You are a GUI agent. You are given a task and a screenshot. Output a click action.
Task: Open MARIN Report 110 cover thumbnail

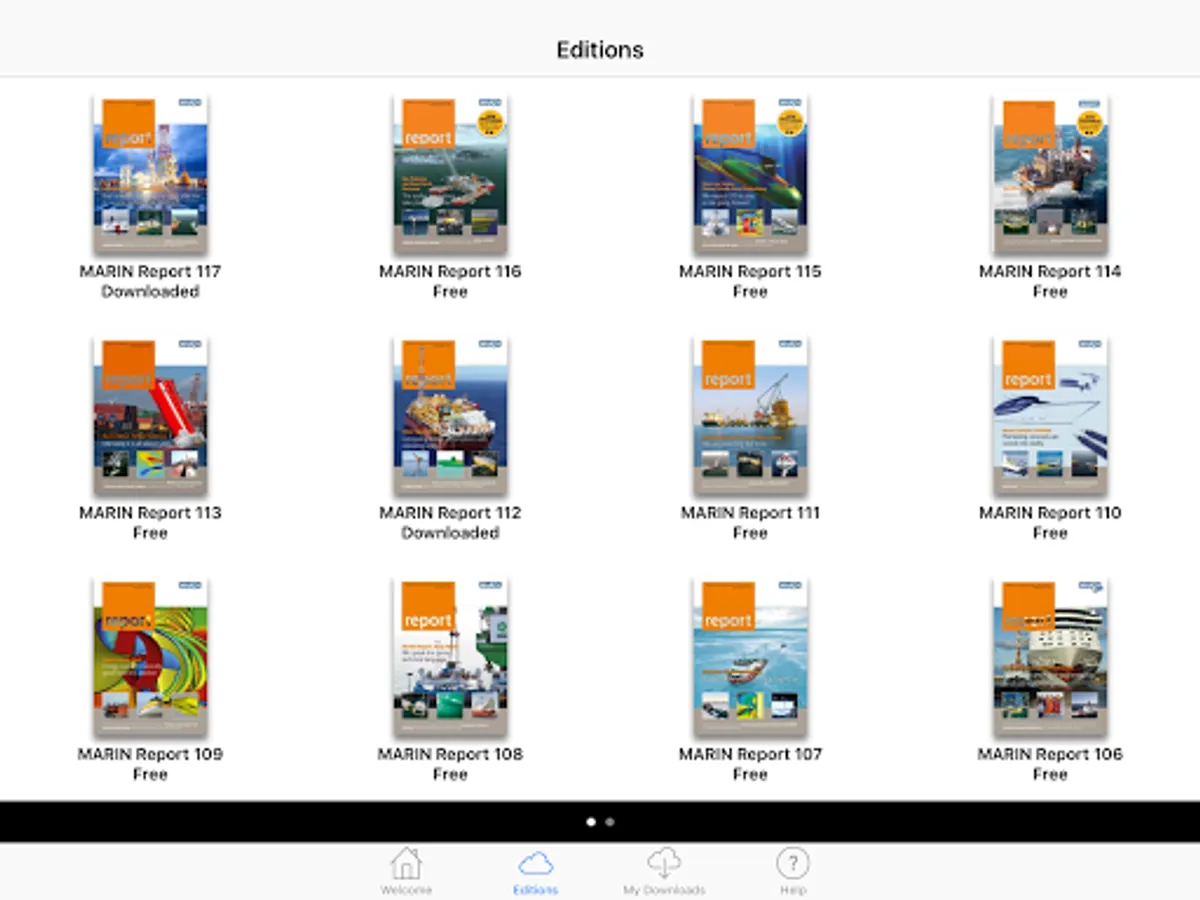(x=1050, y=416)
